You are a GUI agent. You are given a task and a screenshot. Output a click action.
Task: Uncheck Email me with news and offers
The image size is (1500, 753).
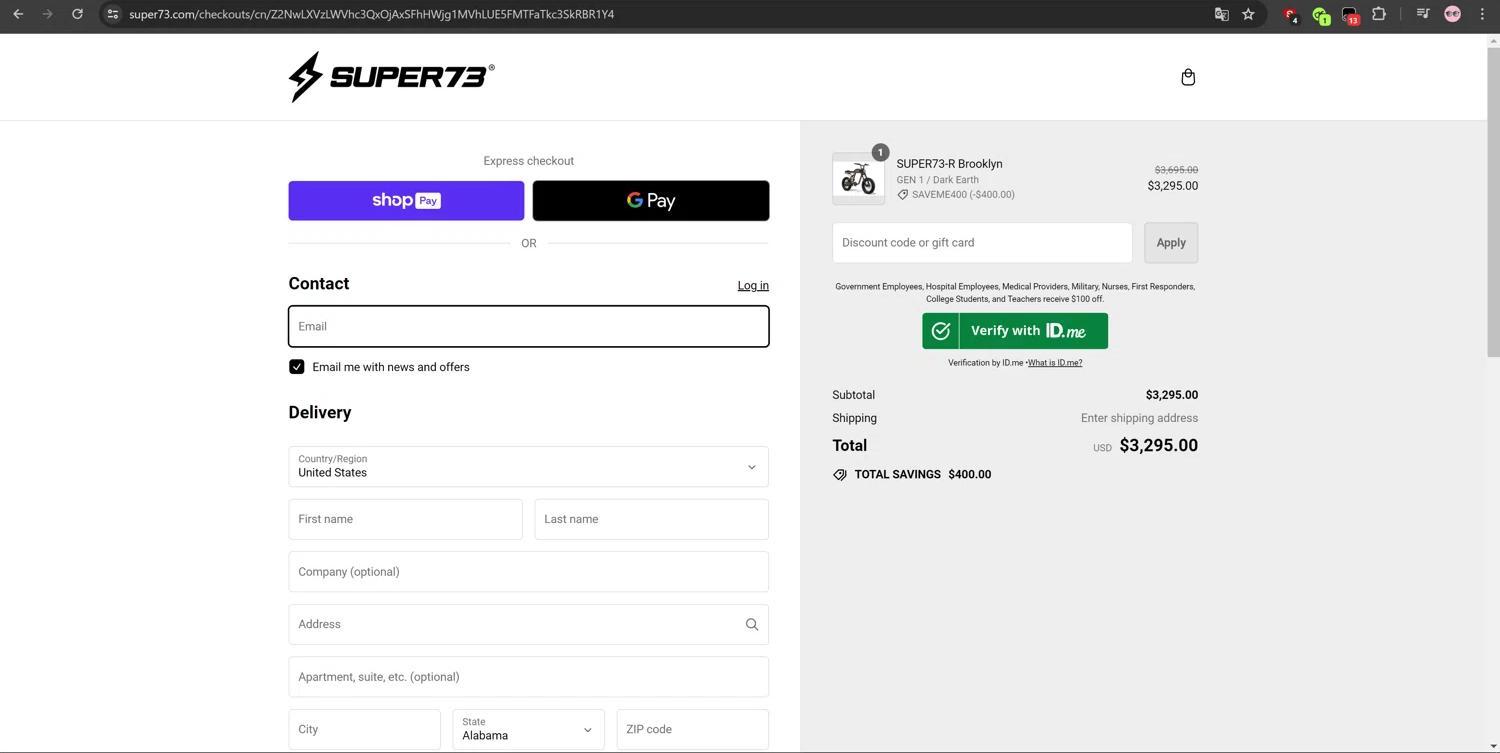(297, 367)
